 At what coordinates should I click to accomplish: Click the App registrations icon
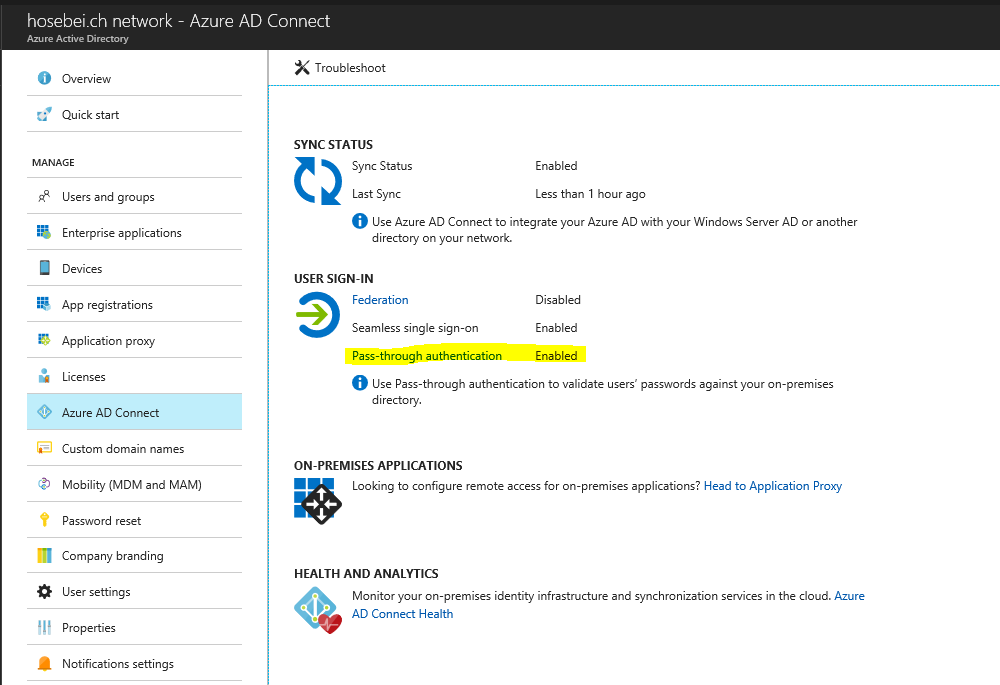[x=44, y=304]
